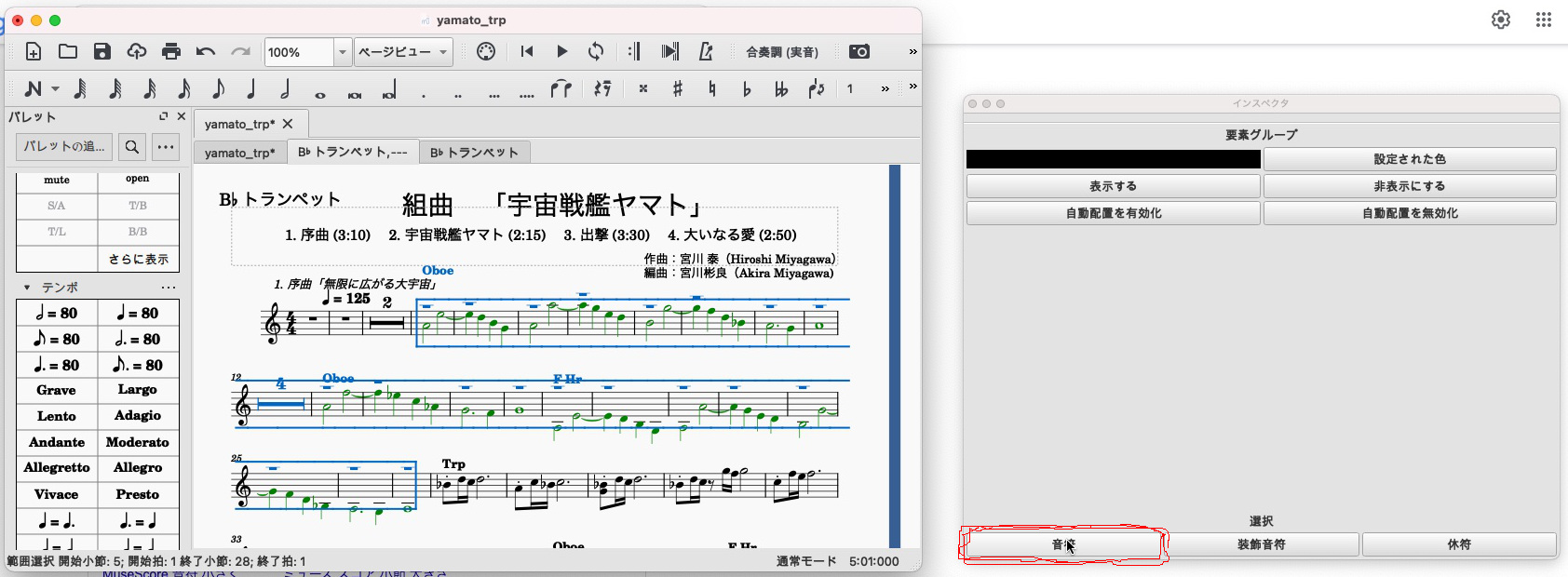Switch to B♭ トランペット part tab
This screenshot has width=1568, height=577.
pyautogui.click(x=474, y=153)
